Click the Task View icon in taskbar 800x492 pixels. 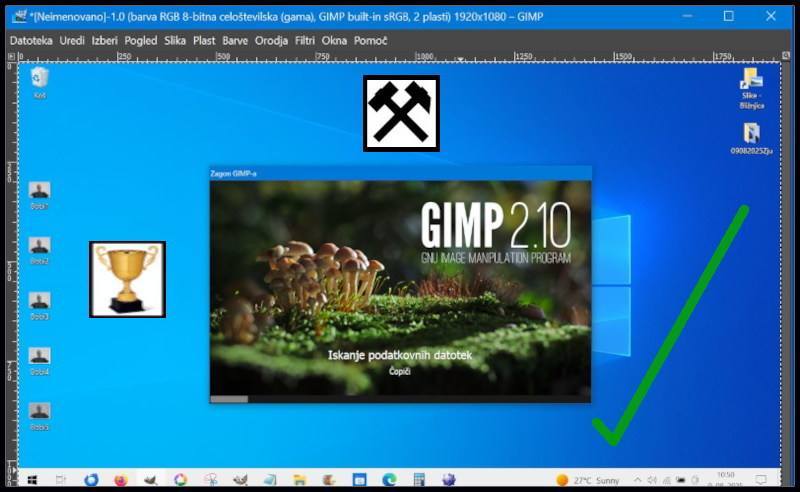click(61, 480)
